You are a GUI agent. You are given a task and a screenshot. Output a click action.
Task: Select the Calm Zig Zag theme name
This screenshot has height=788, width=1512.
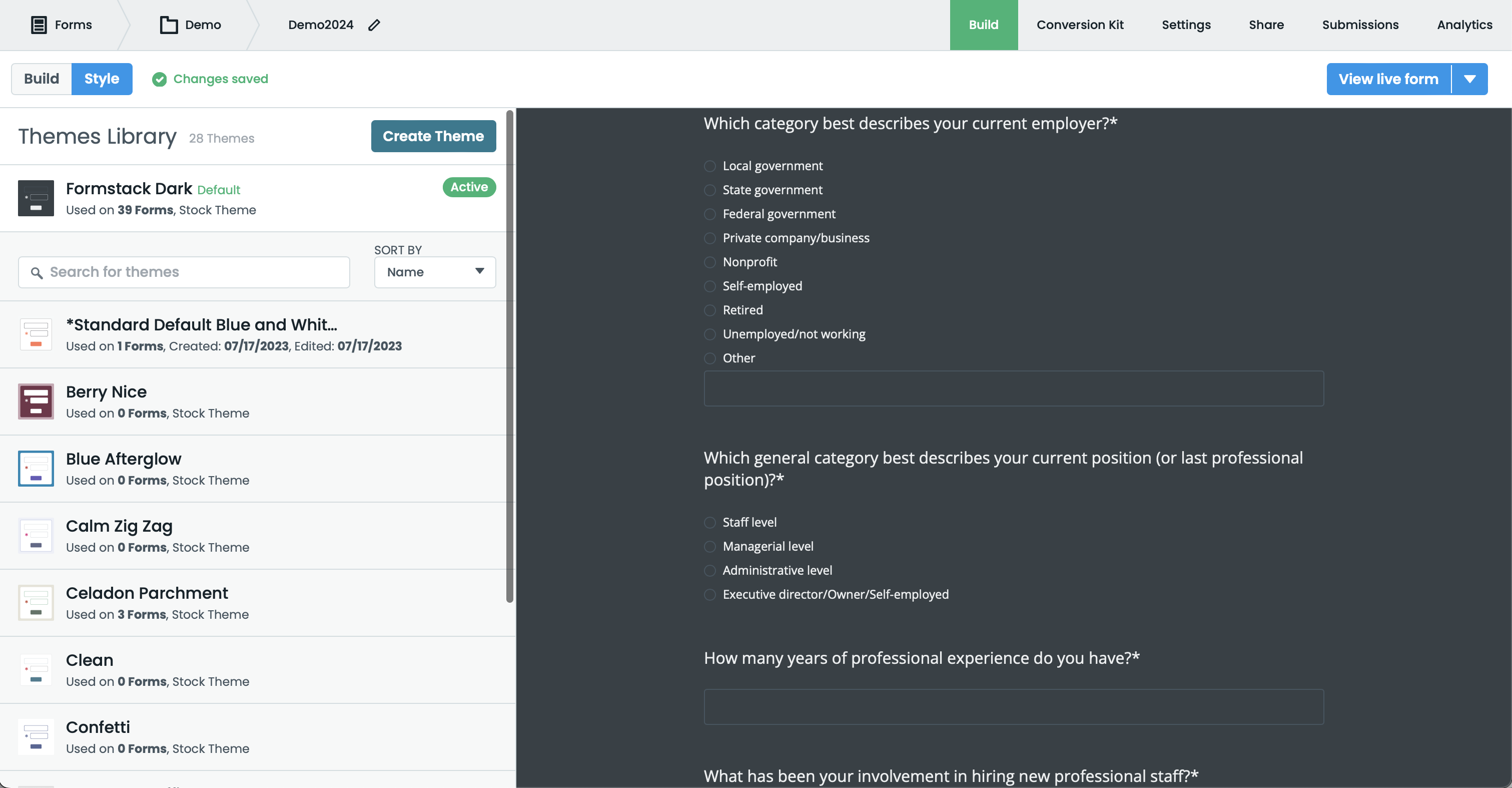point(119,526)
